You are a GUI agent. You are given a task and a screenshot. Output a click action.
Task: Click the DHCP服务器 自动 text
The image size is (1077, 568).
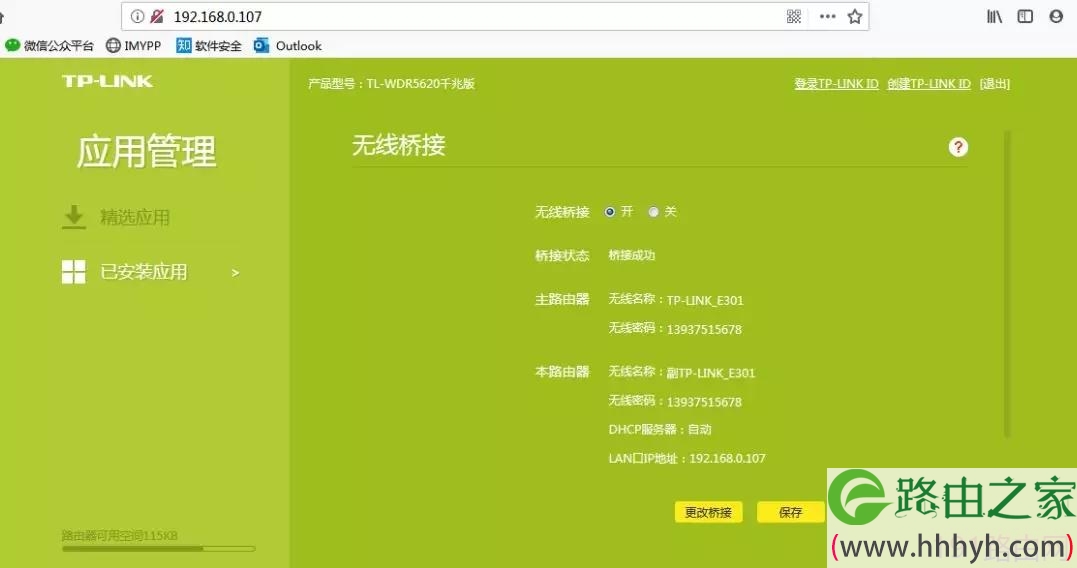(660, 429)
